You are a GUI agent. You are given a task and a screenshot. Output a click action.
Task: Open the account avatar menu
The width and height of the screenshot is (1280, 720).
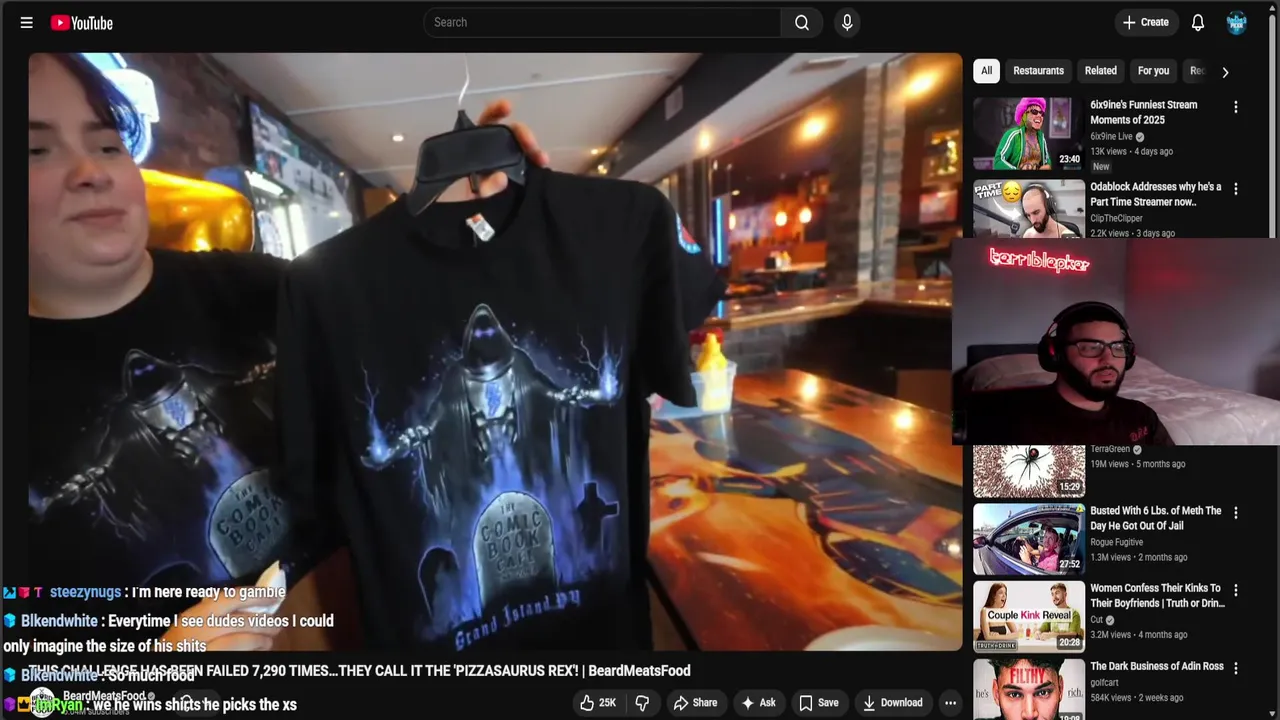pos(1237,22)
